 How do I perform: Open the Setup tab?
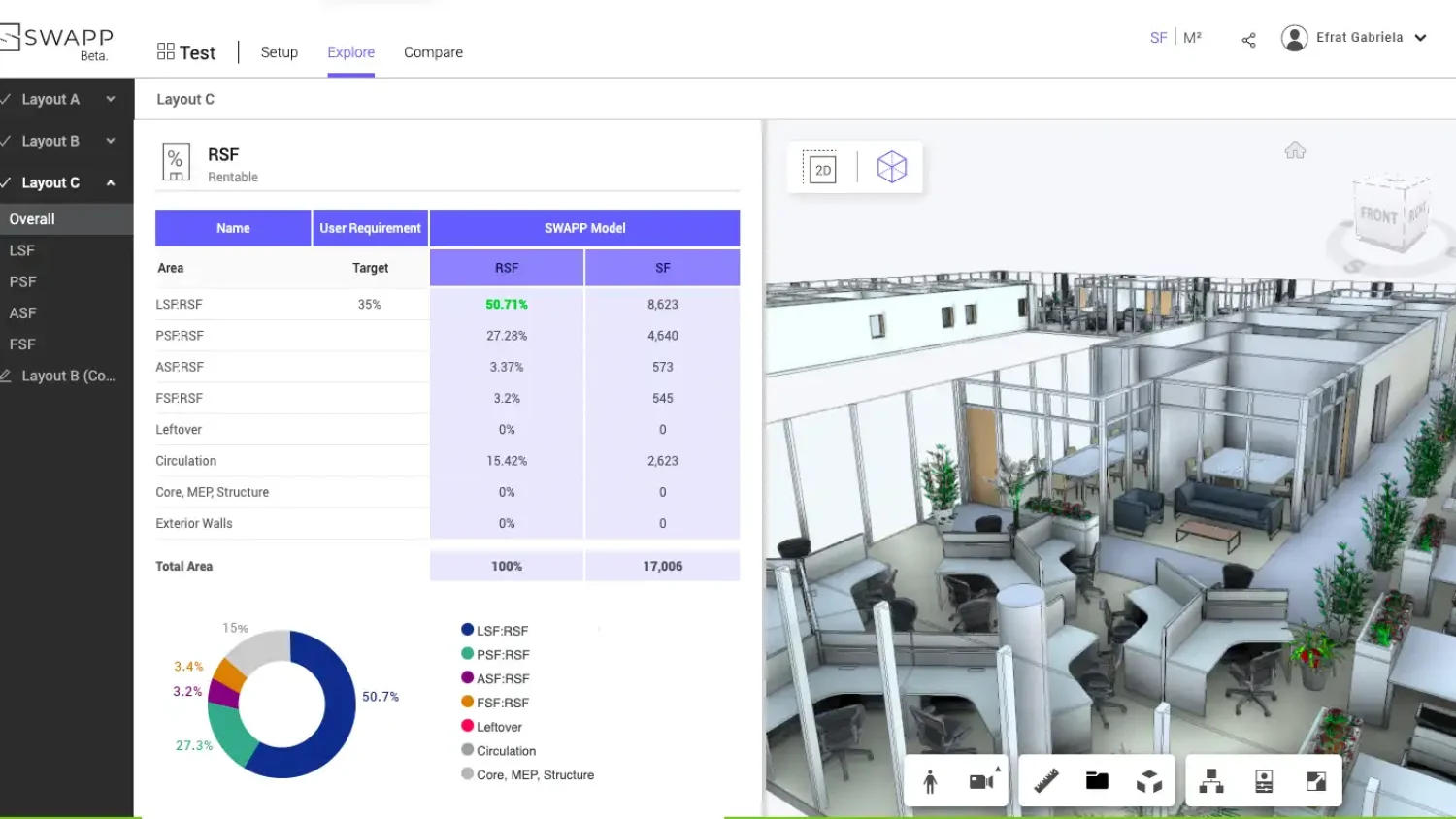pos(279,52)
